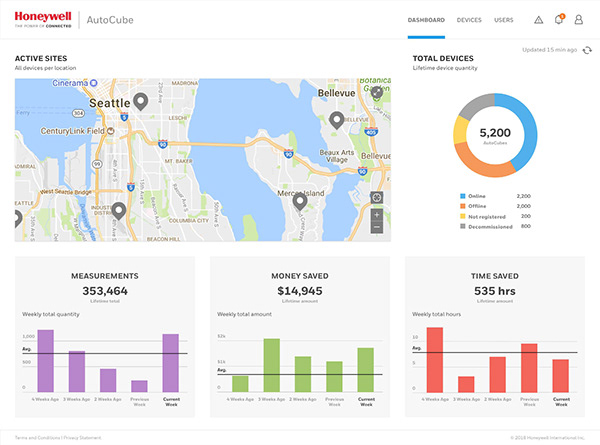Screen dimensions: 600x445
Task: Click the $14,945 money saved value
Action: pos(300,291)
